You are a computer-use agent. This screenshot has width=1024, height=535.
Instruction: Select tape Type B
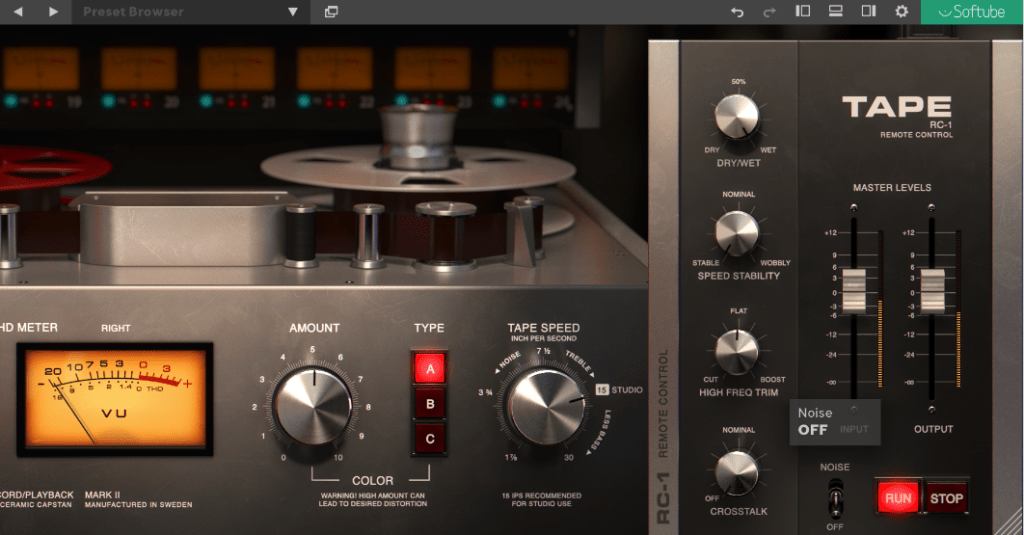(x=431, y=403)
